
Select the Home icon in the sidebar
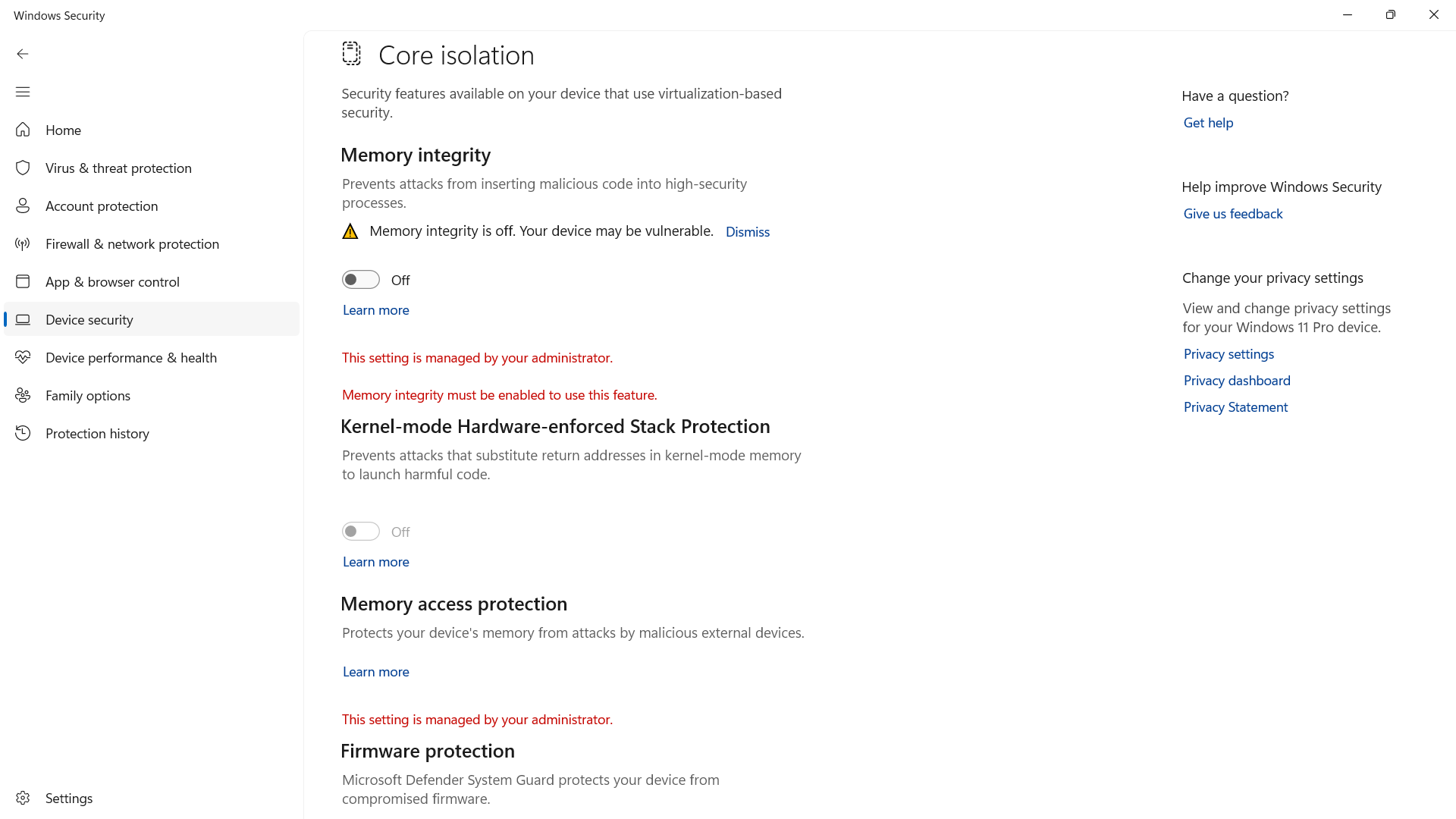pos(23,130)
